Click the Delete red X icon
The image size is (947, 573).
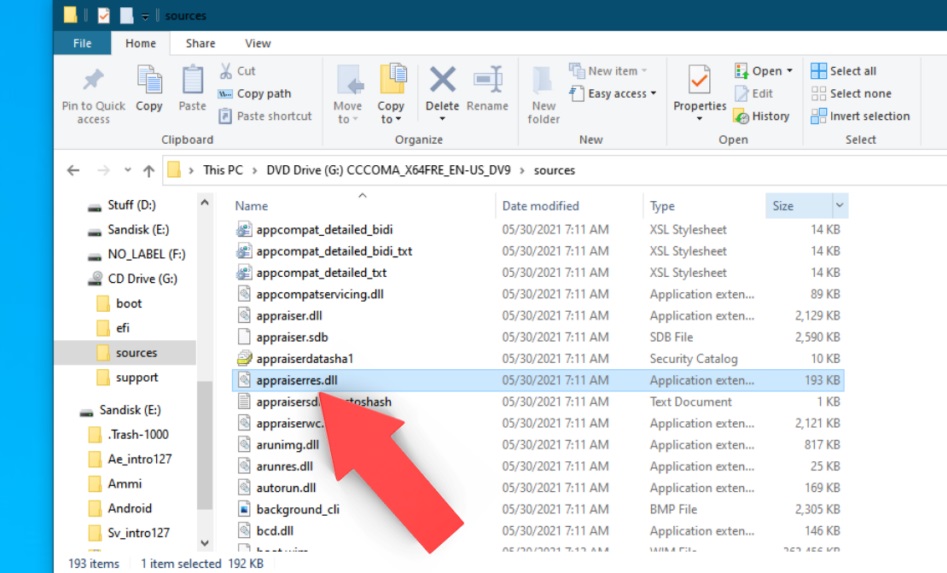442,81
